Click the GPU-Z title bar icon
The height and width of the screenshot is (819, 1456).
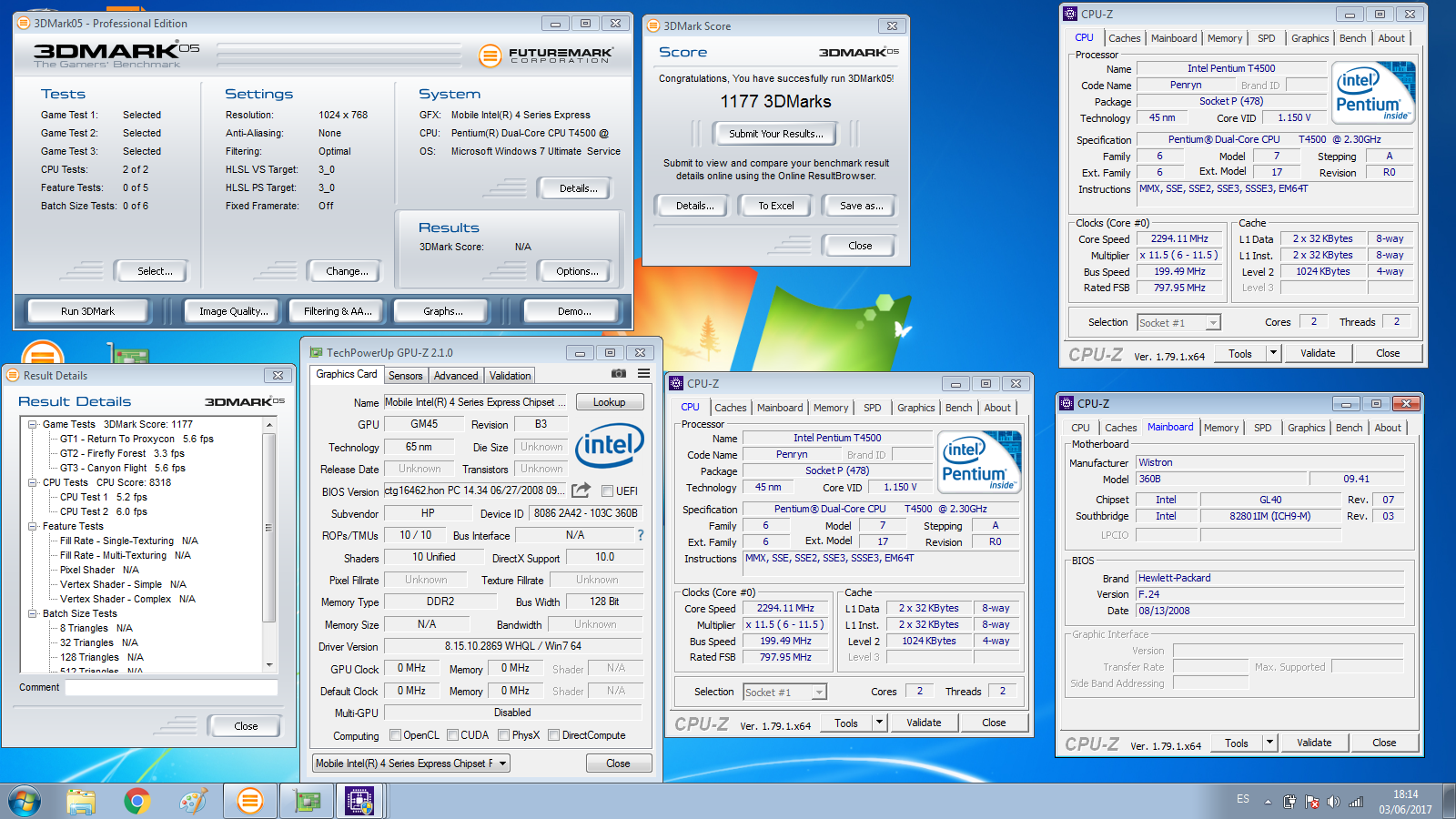click(x=317, y=352)
